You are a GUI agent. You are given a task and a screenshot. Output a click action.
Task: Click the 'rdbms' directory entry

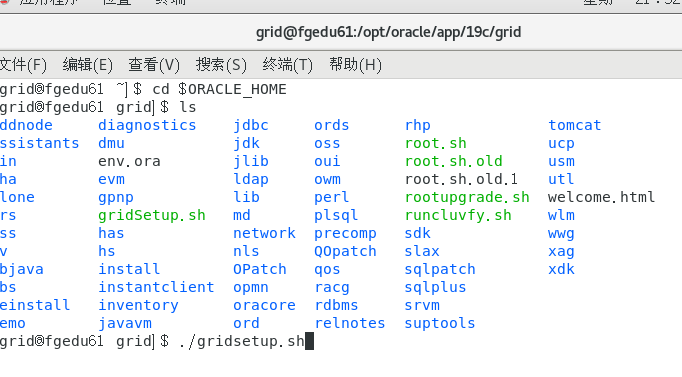[x=336, y=305]
